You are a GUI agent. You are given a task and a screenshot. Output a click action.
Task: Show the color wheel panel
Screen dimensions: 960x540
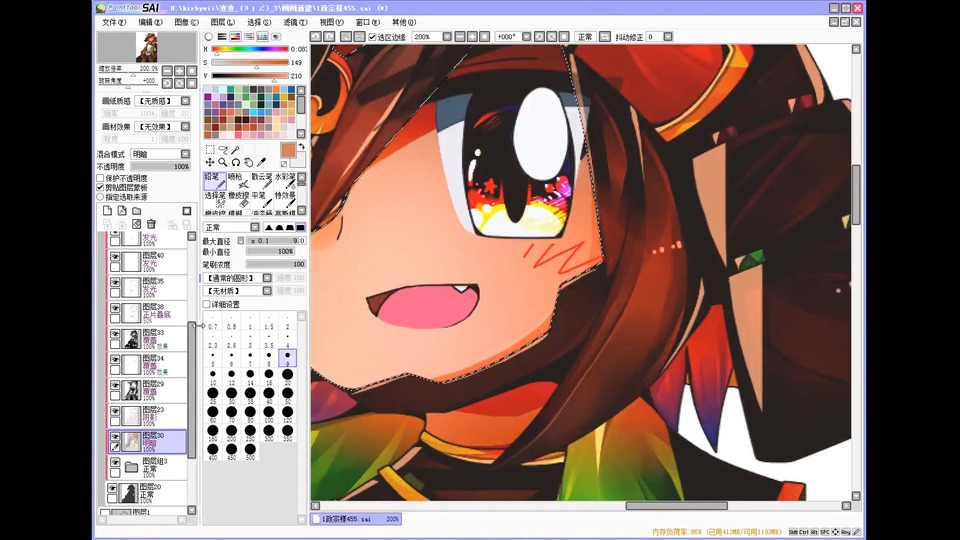(209, 37)
